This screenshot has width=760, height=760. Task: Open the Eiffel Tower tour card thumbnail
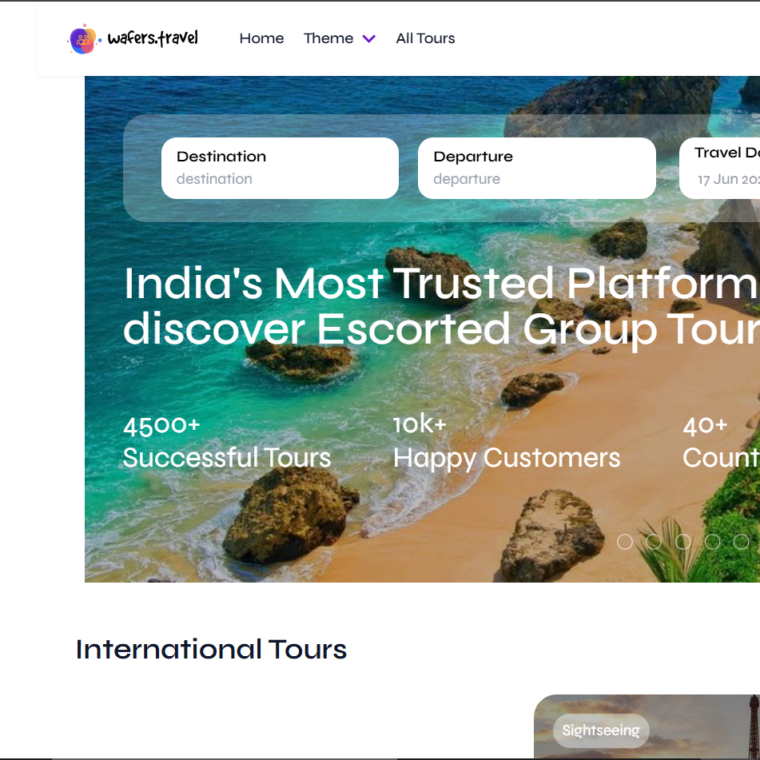647,727
